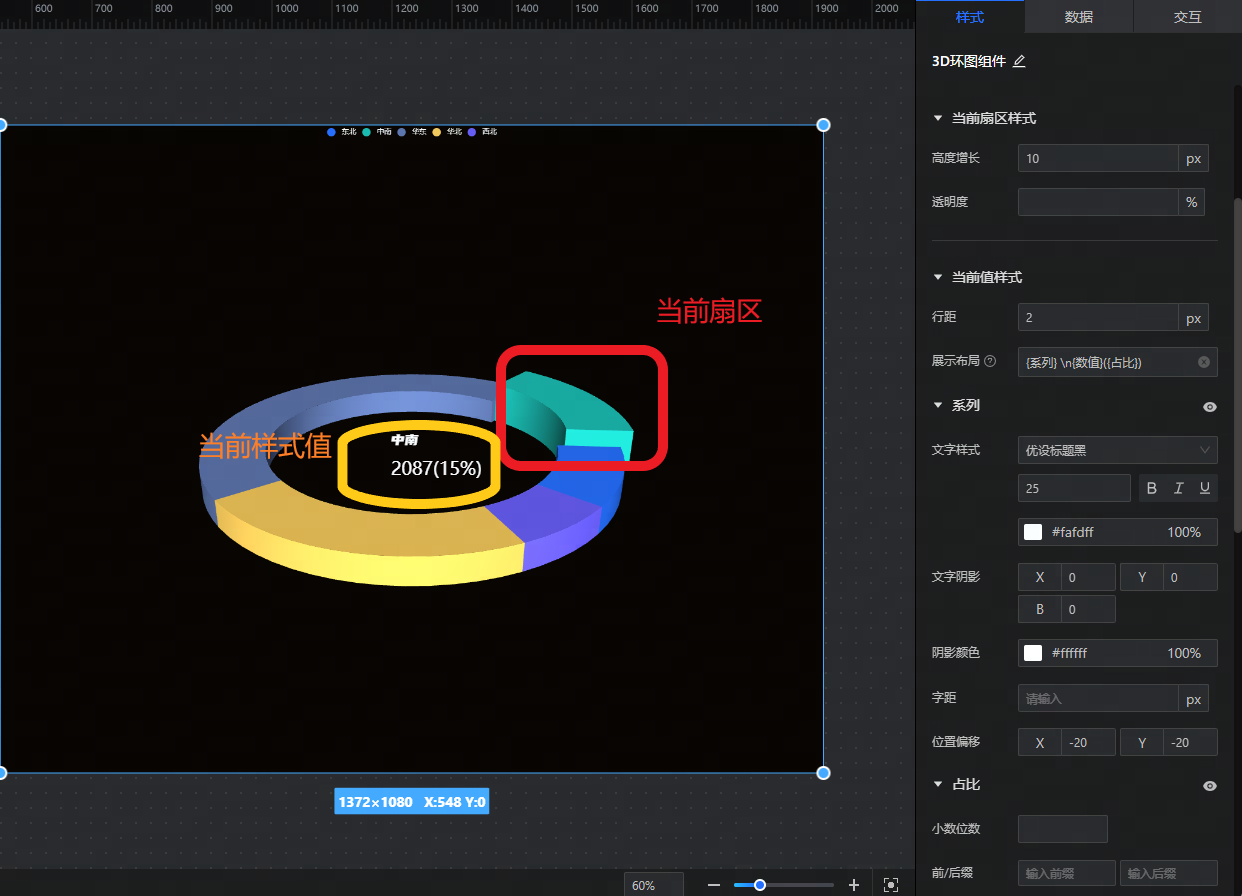
Task: Click the fit-to-screen icon in bottom bar
Action: (891, 885)
